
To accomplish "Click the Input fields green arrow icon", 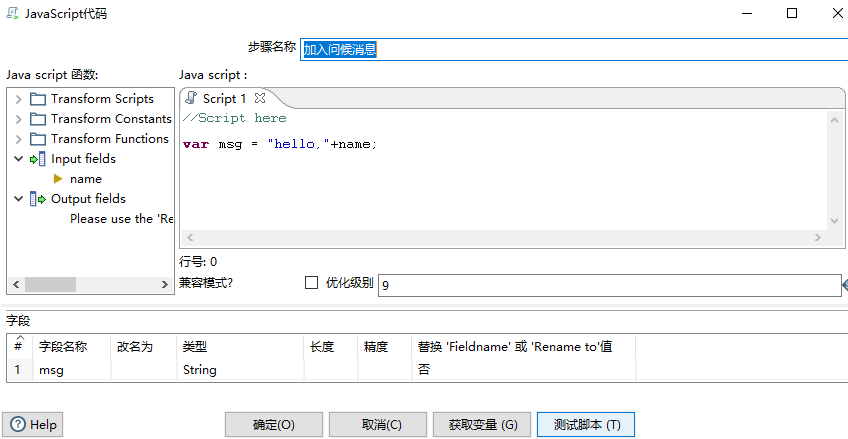I will tap(38, 159).
